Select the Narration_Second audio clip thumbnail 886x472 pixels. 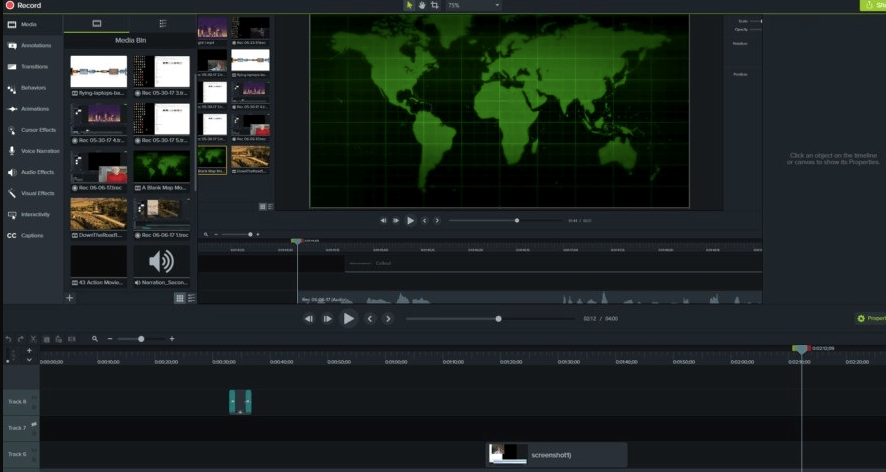click(160, 261)
